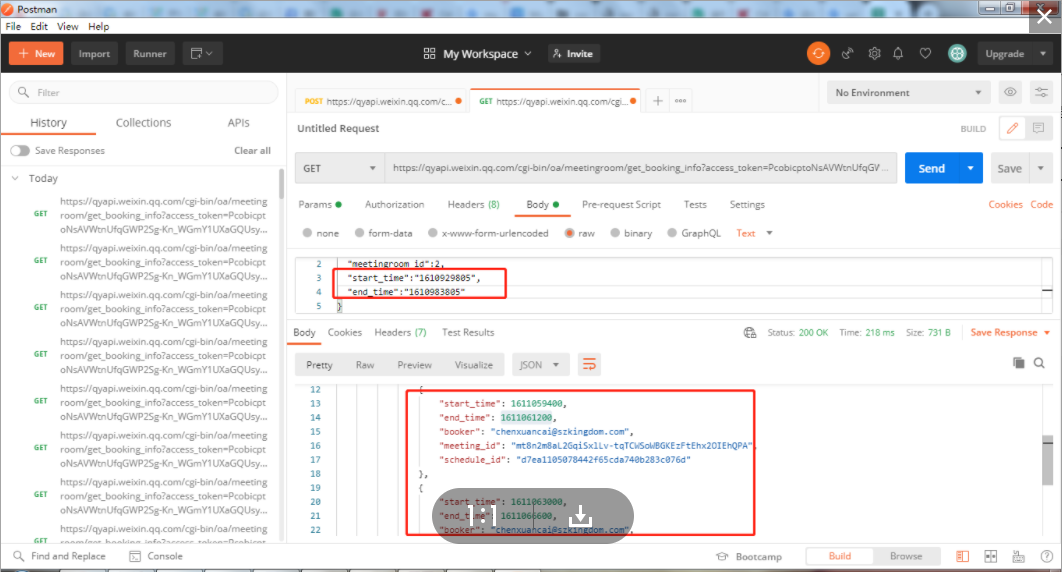Click the history Filter search field

(144, 92)
